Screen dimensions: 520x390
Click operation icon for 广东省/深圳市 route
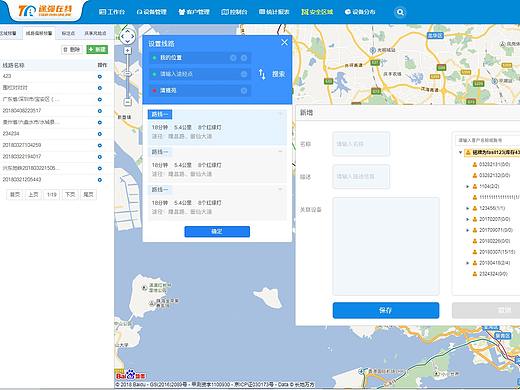click(x=100, y=99)
